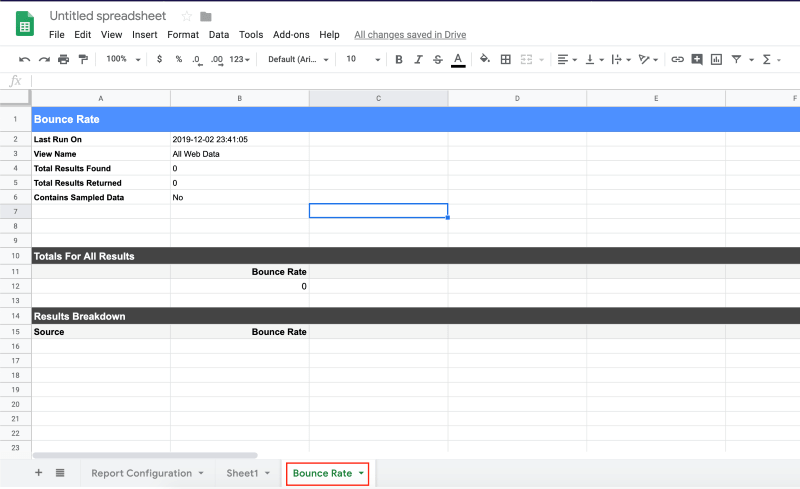Select row 7 header
The width and height of the screenshot is (800, 489).
coord(15,211)
